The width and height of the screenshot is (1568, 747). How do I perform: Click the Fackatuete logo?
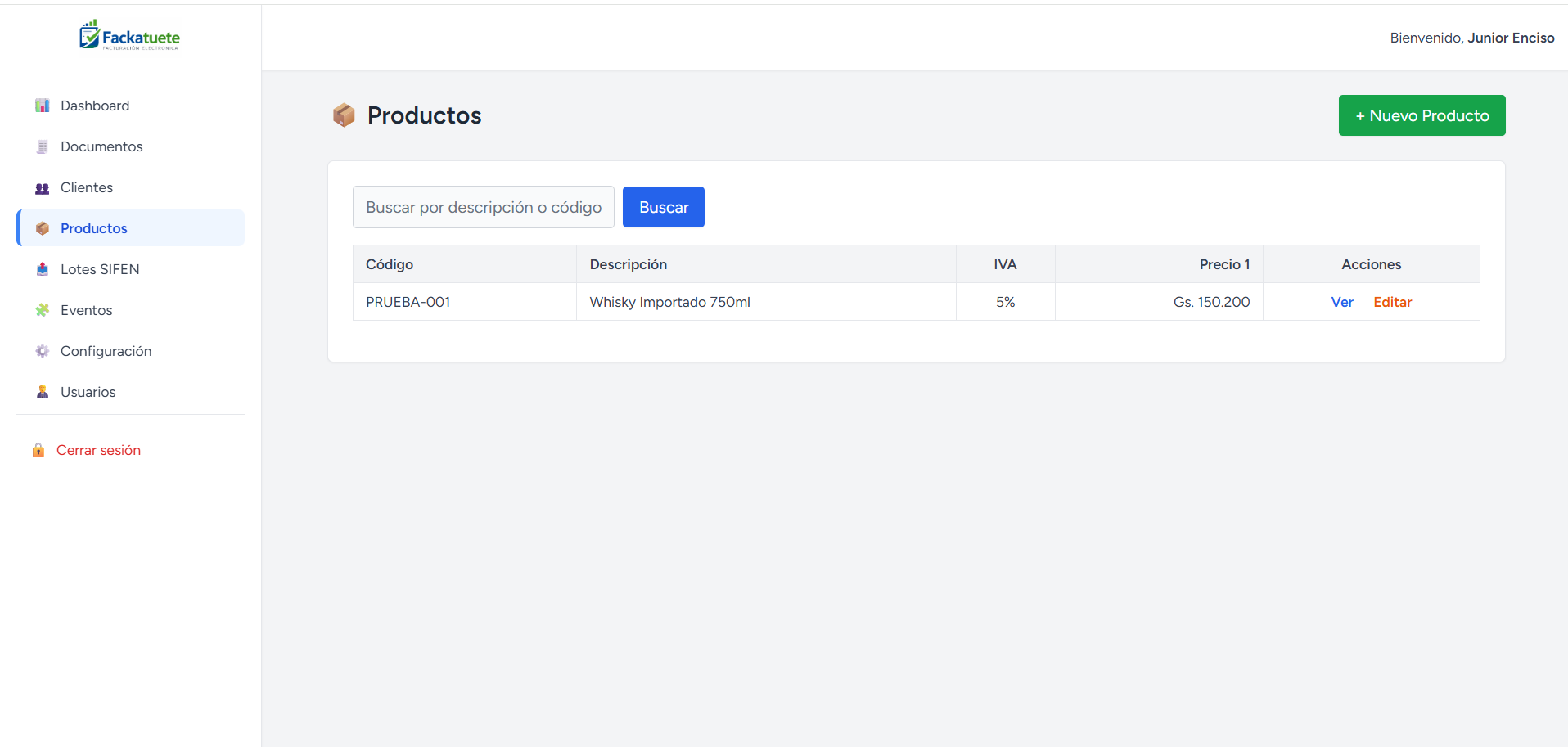[x=129, y=36]
